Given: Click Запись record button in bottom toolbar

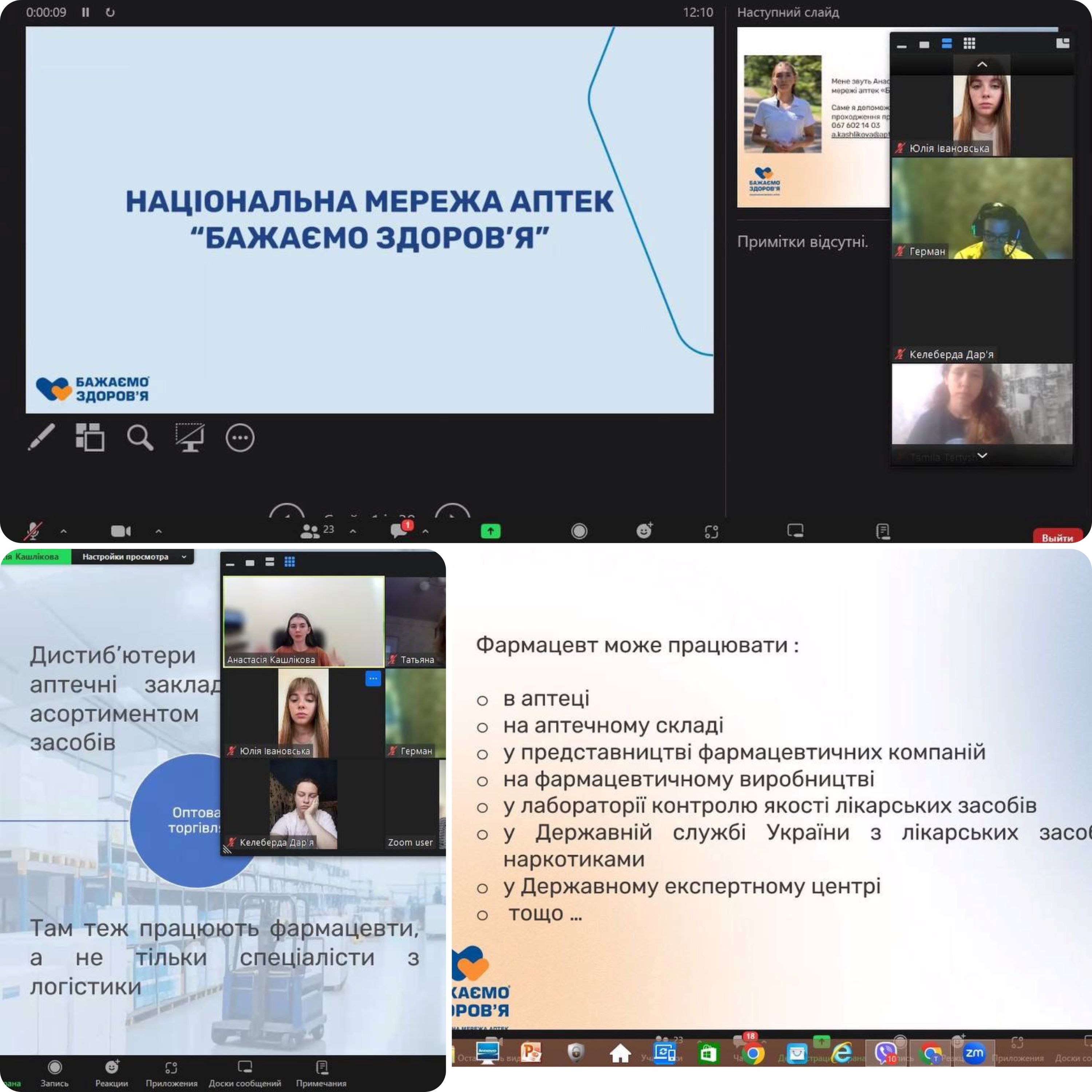Looking at the screenshot, I should click(x=54, y=1073).
